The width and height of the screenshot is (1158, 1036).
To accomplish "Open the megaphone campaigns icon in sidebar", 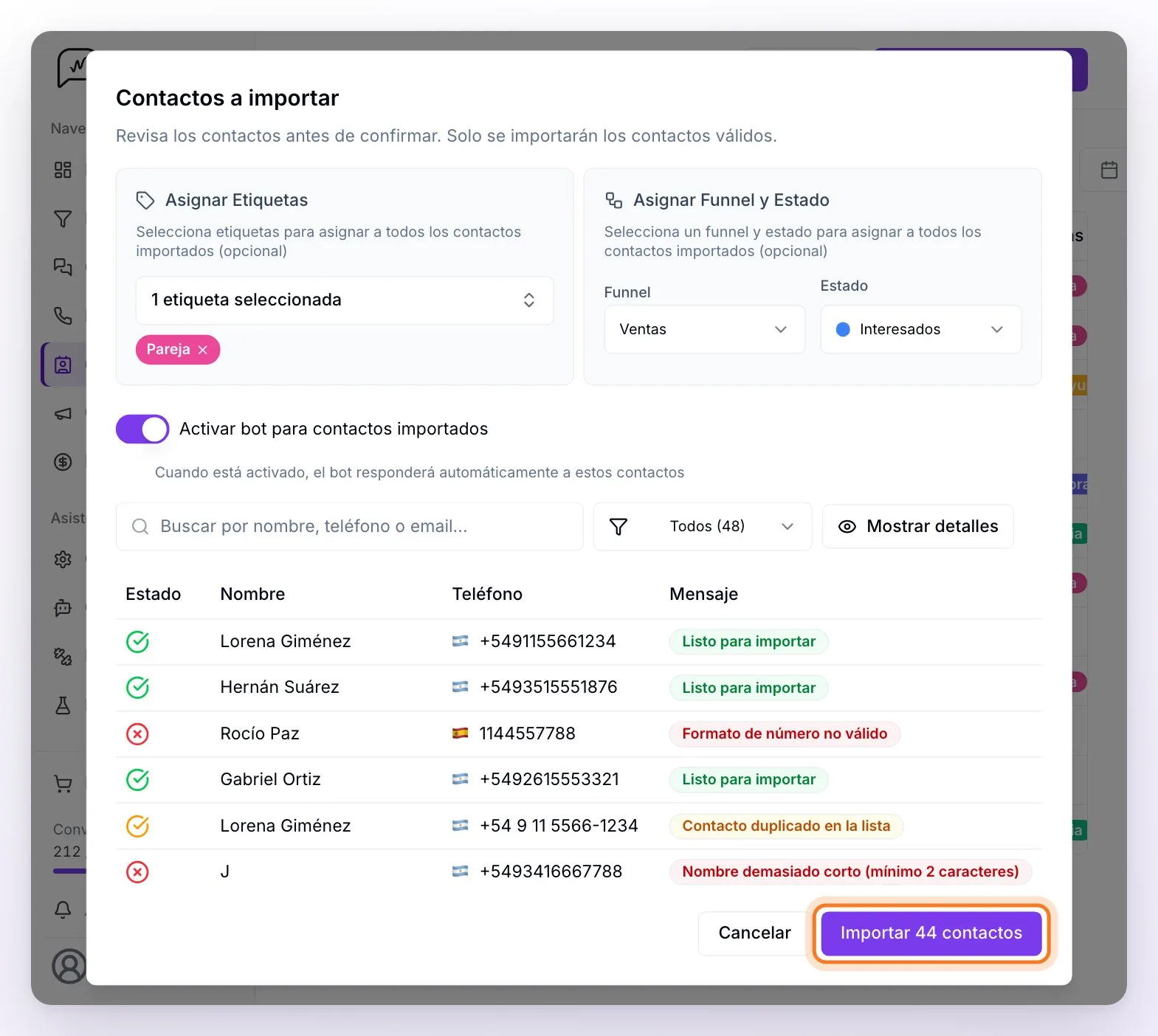I will click(63, 413).
